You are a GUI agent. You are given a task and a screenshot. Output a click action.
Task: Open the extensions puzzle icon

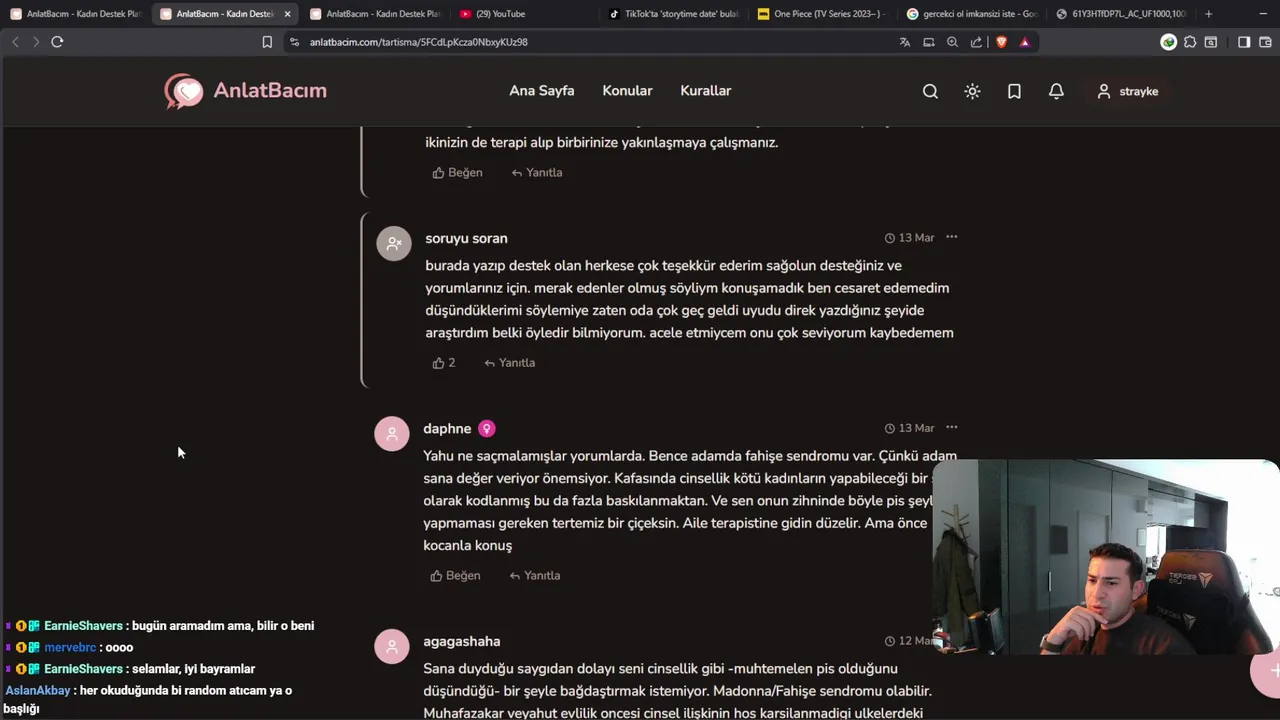click(1190, 42)
